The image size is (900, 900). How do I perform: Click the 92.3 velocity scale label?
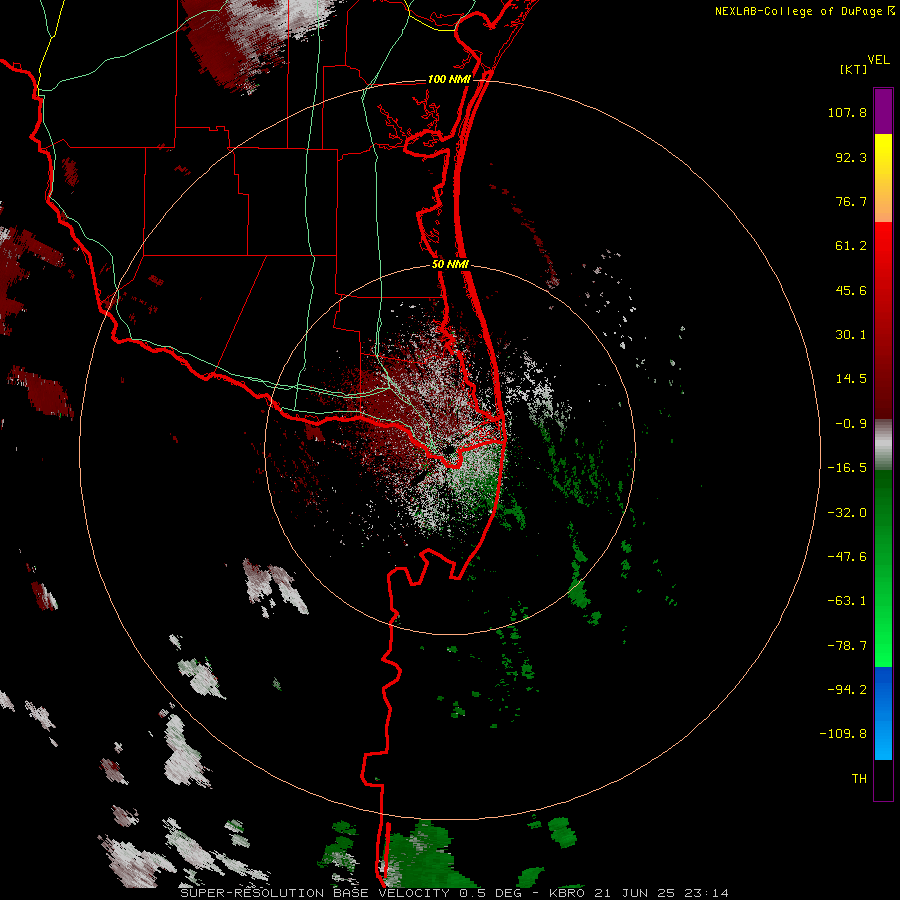[851, 157]
